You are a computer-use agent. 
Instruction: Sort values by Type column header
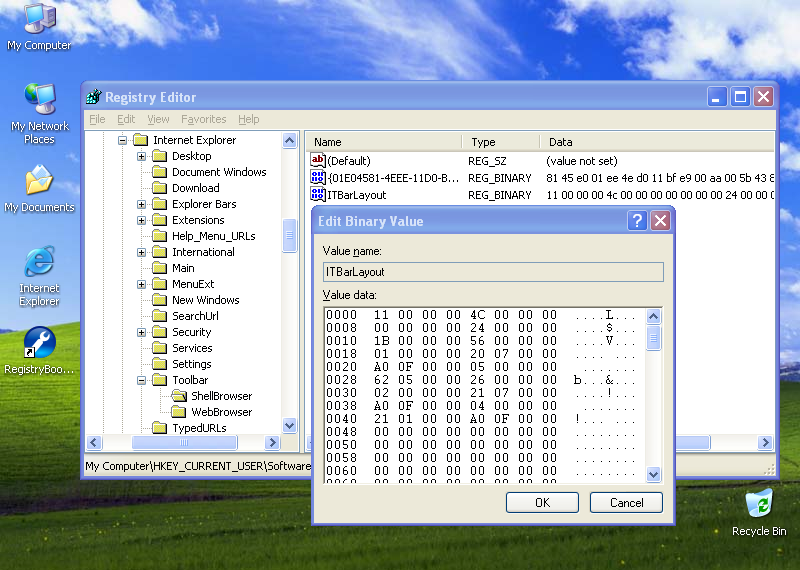tap(501, 142)
